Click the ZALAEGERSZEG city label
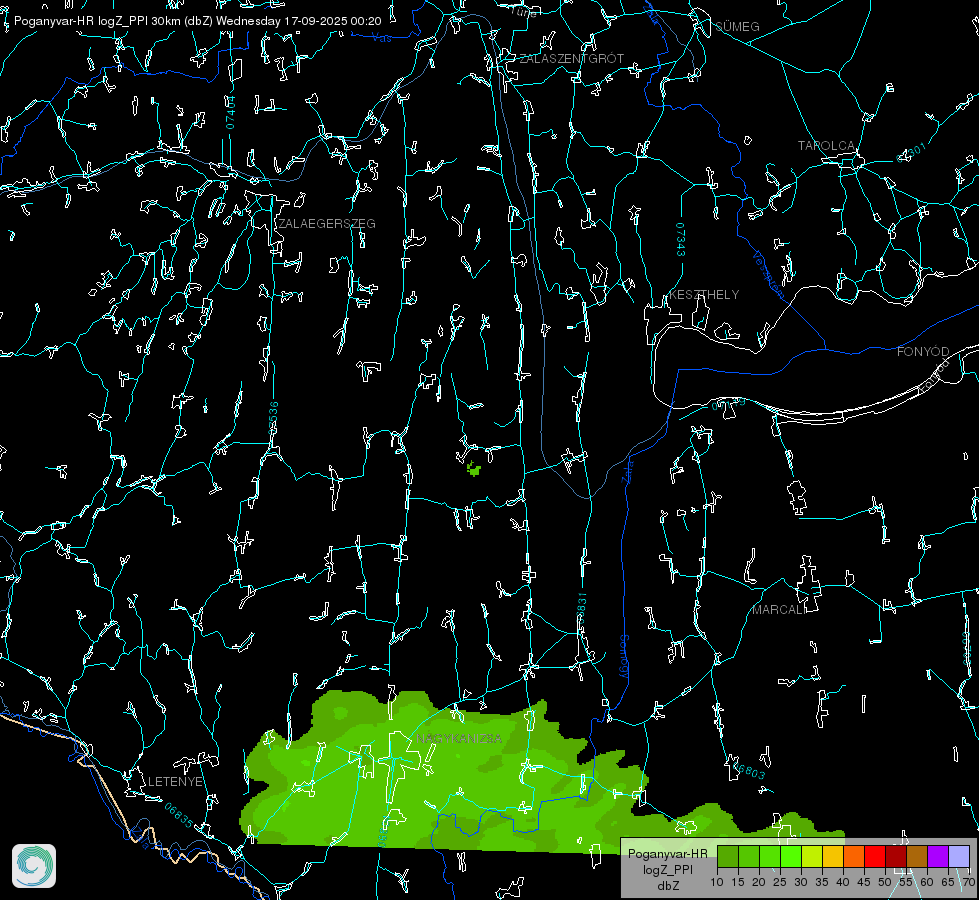 tap(327, 224)
